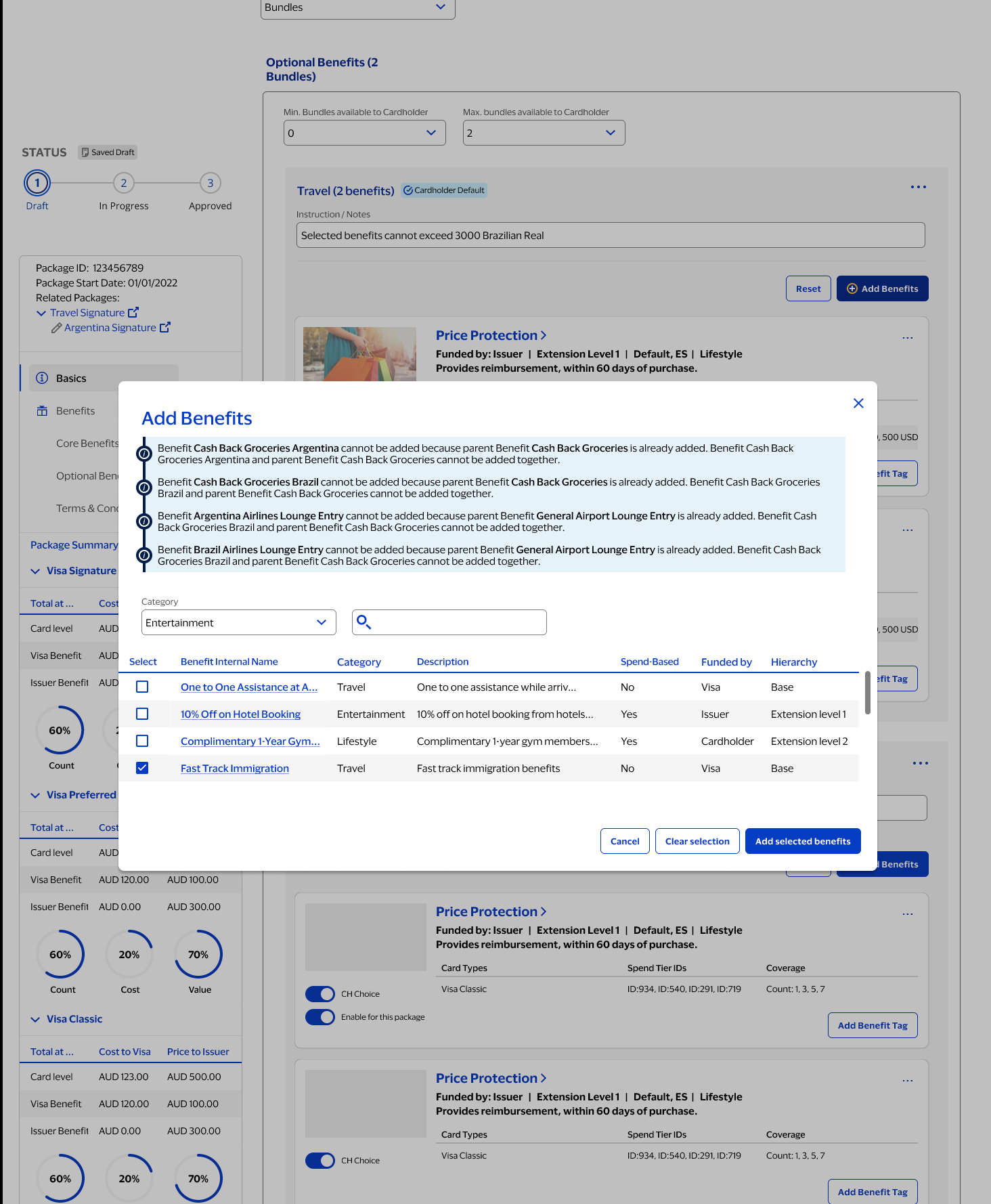Click the Visa Preferred 70% Value progress ring
Image resolution: width=991 pixels, height=1204 pixels.
(x=198, y=954)
